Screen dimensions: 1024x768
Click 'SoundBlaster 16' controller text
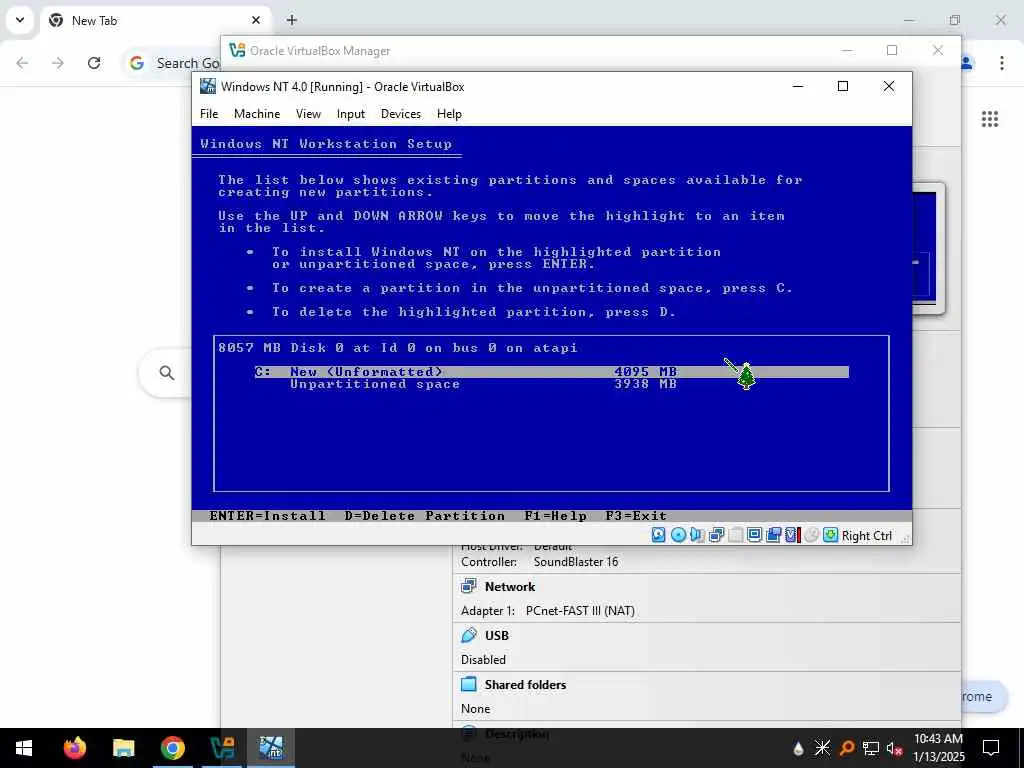point(575,562)
